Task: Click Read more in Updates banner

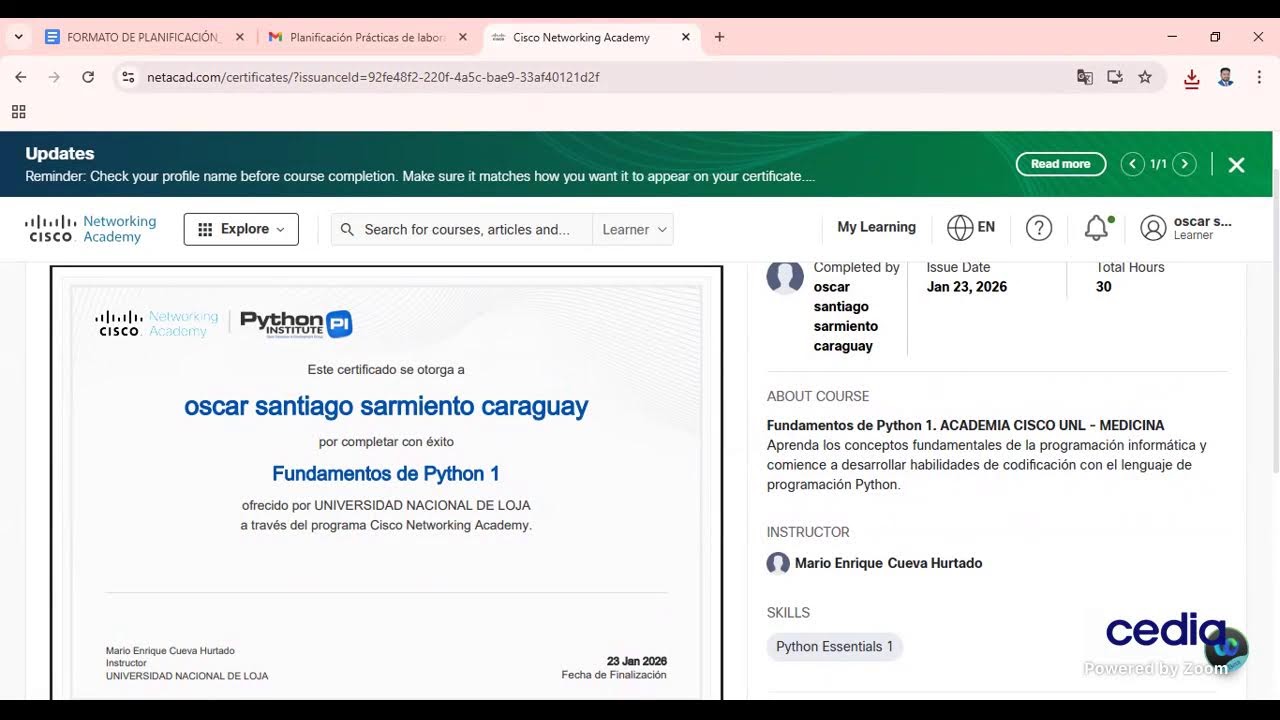Action: pyautogui.click(x=1061, y=164)
